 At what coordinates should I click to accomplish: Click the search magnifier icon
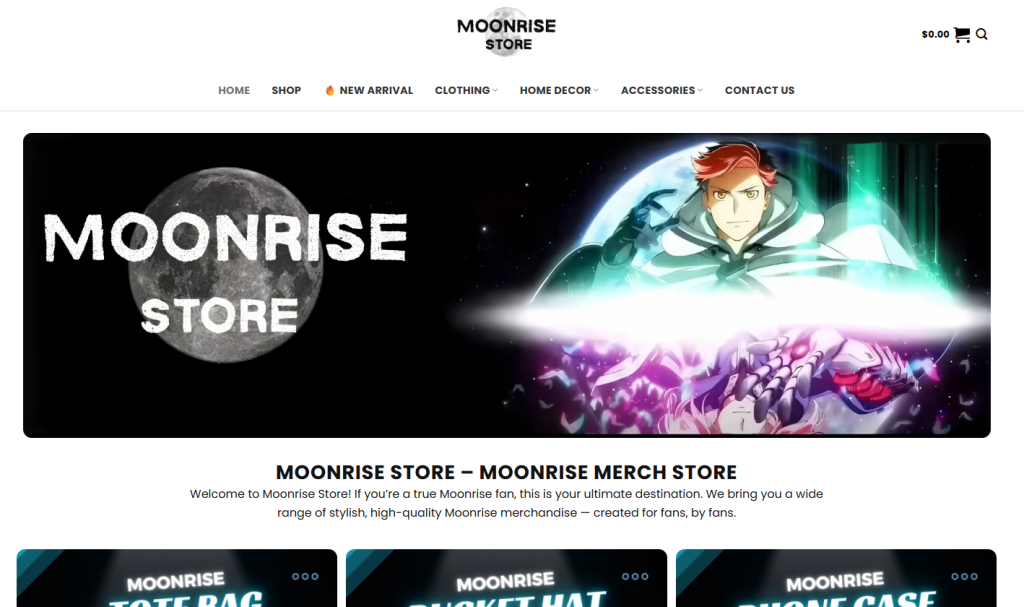[982, 35]
